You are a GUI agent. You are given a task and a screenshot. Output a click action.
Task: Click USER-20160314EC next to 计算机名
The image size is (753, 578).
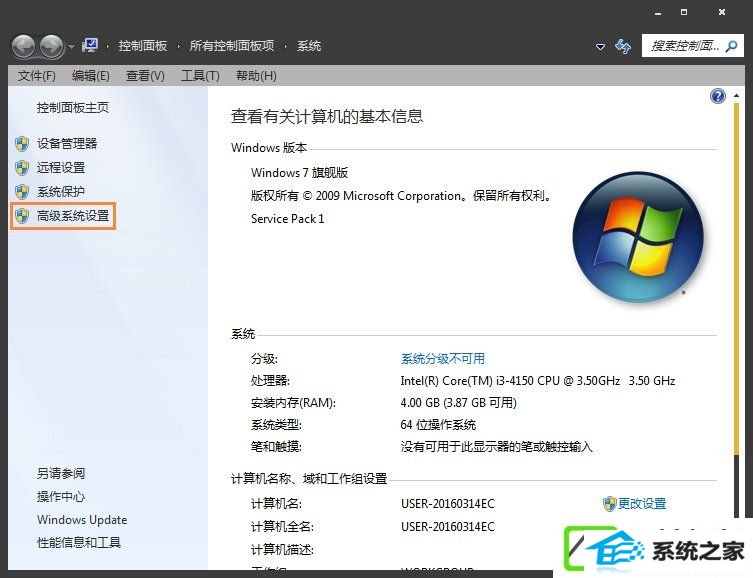tap(448, 504)
